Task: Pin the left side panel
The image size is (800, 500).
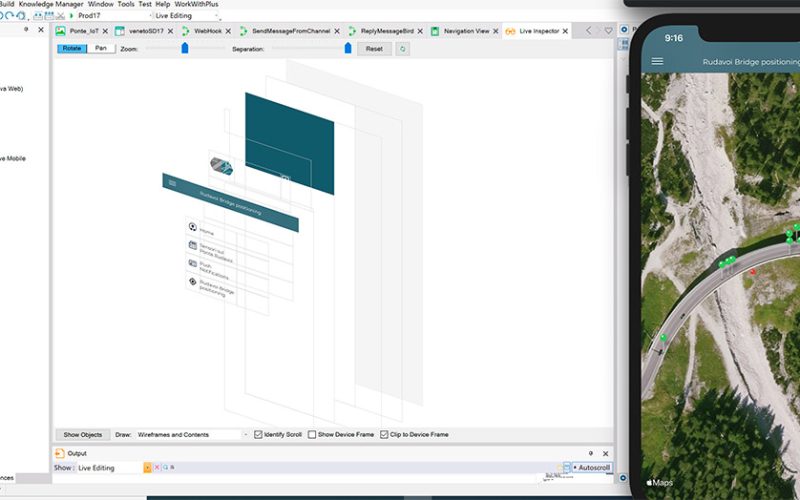Action: [x=26, y=30]
